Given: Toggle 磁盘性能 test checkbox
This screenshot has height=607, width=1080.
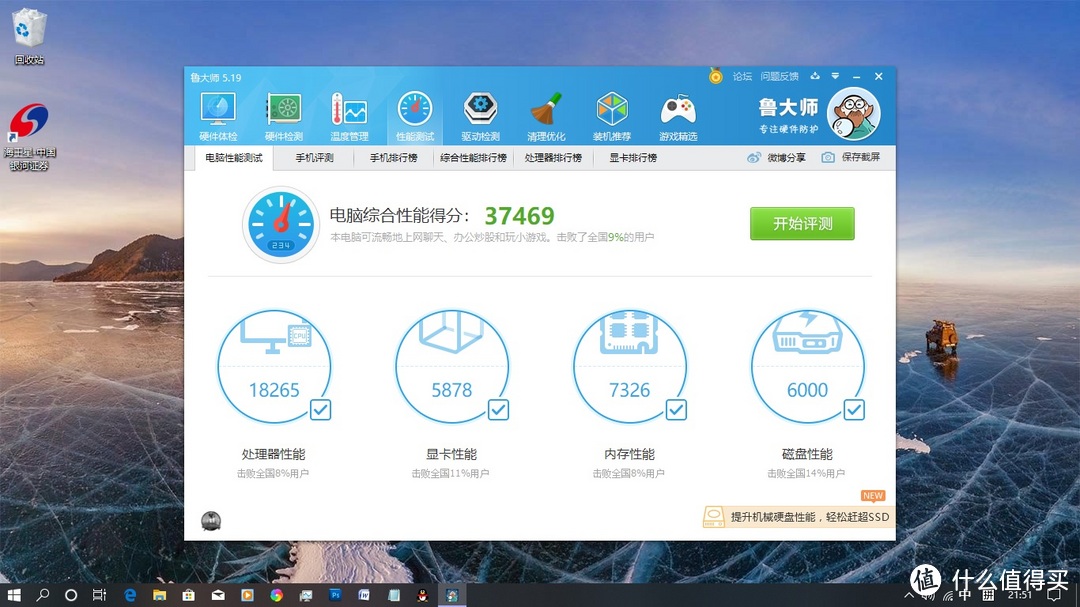Looking at the screenshot, I should pos(853,410).
